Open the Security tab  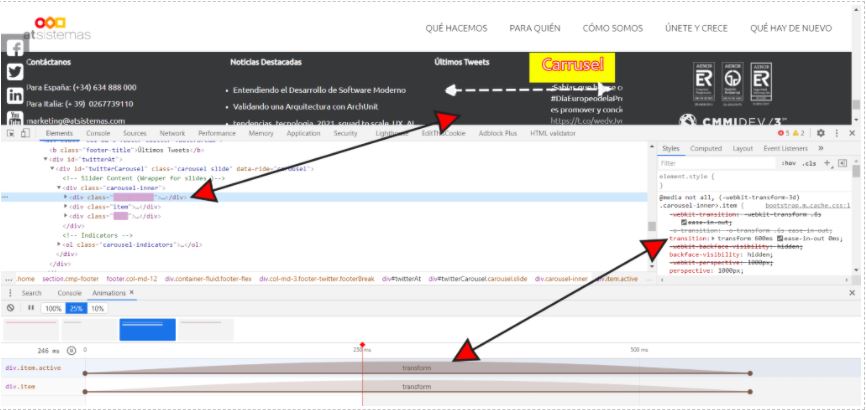345,133
